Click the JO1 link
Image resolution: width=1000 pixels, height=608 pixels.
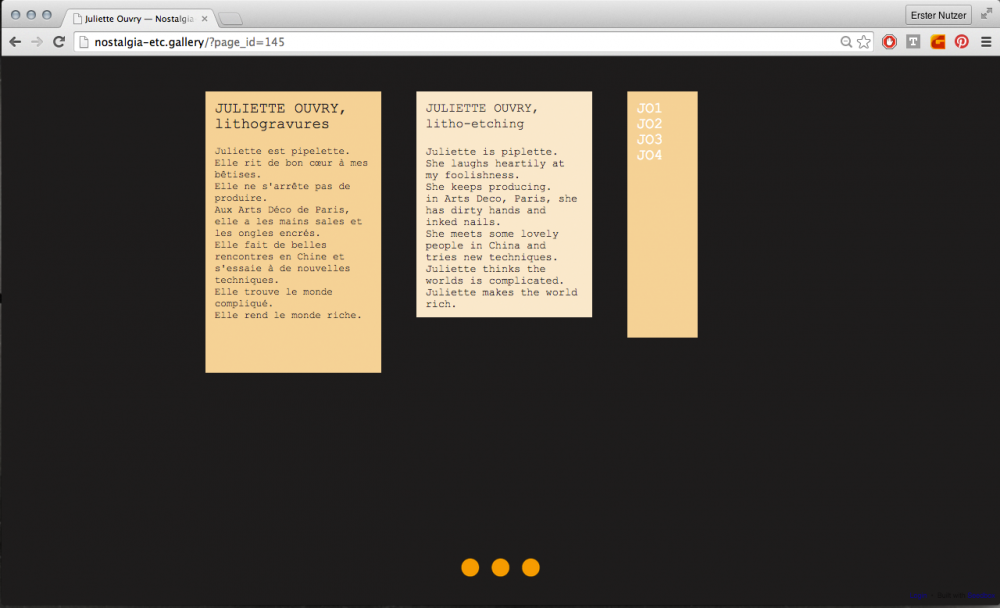point(649,108)
